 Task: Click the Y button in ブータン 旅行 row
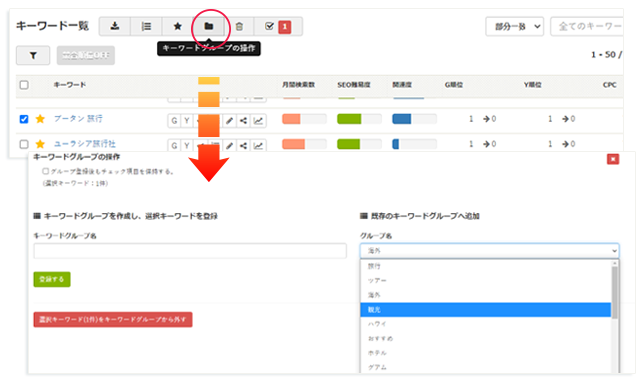click(x=187, y=121)
